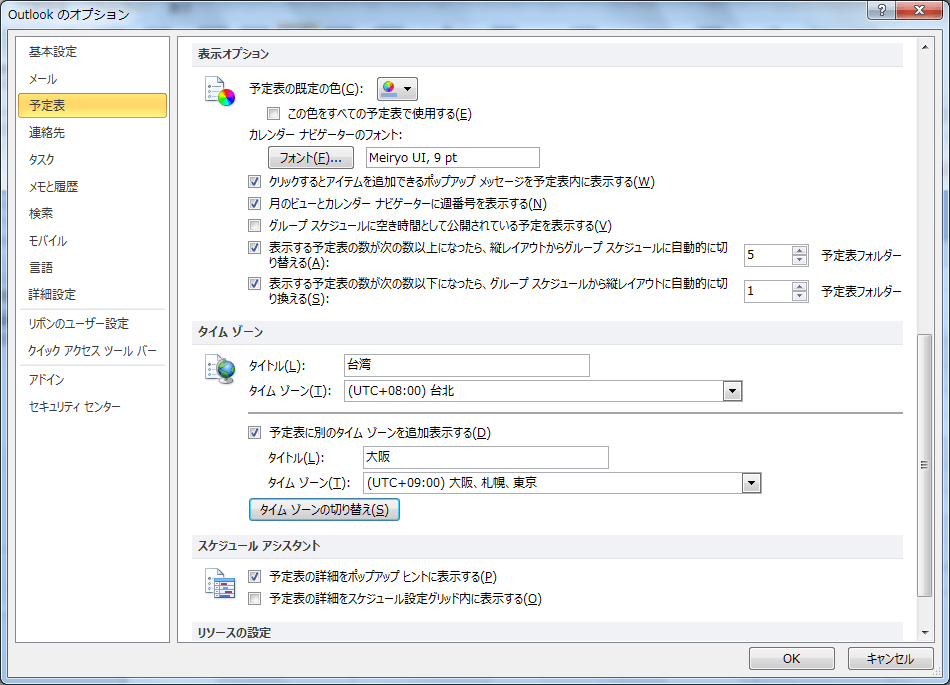
Task: Open クイック アクセス ツール バー category
Action: (93, 351)
